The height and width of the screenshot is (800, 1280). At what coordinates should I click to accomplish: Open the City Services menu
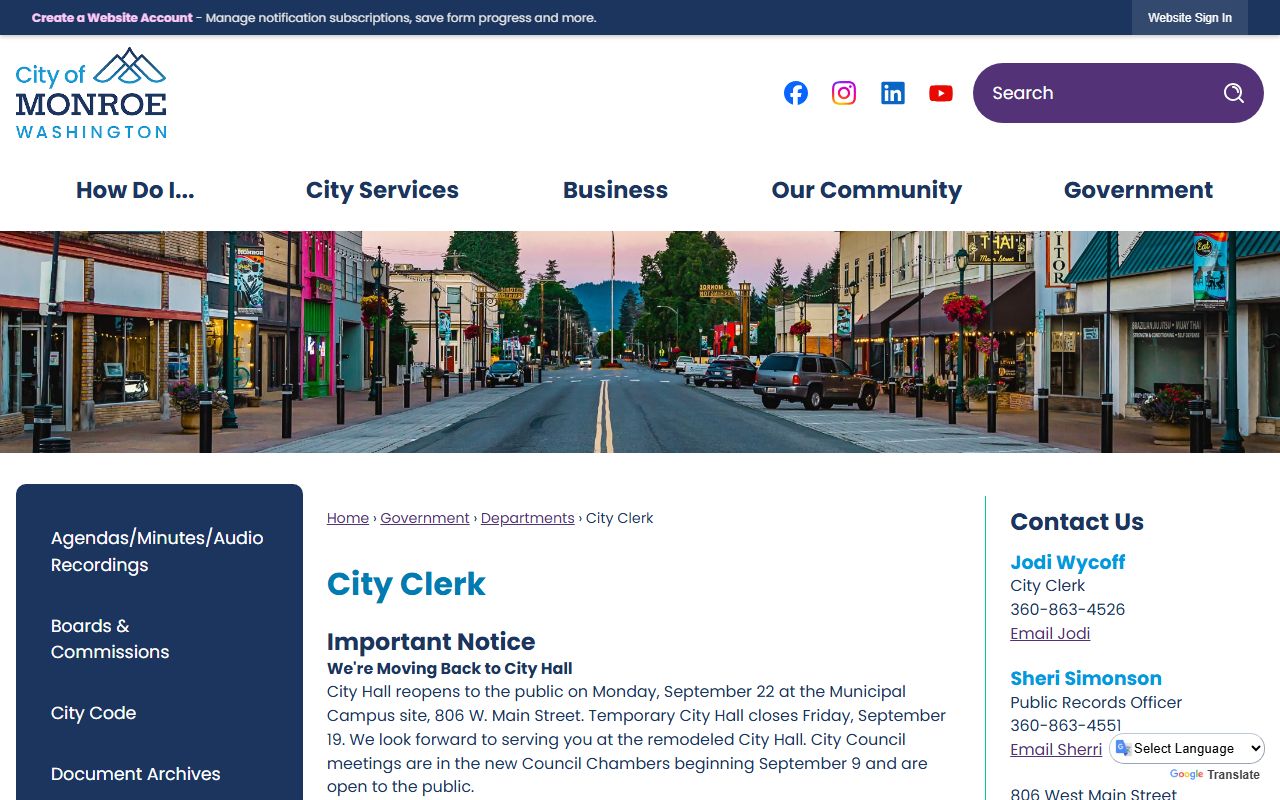click(x=382, y=190)
